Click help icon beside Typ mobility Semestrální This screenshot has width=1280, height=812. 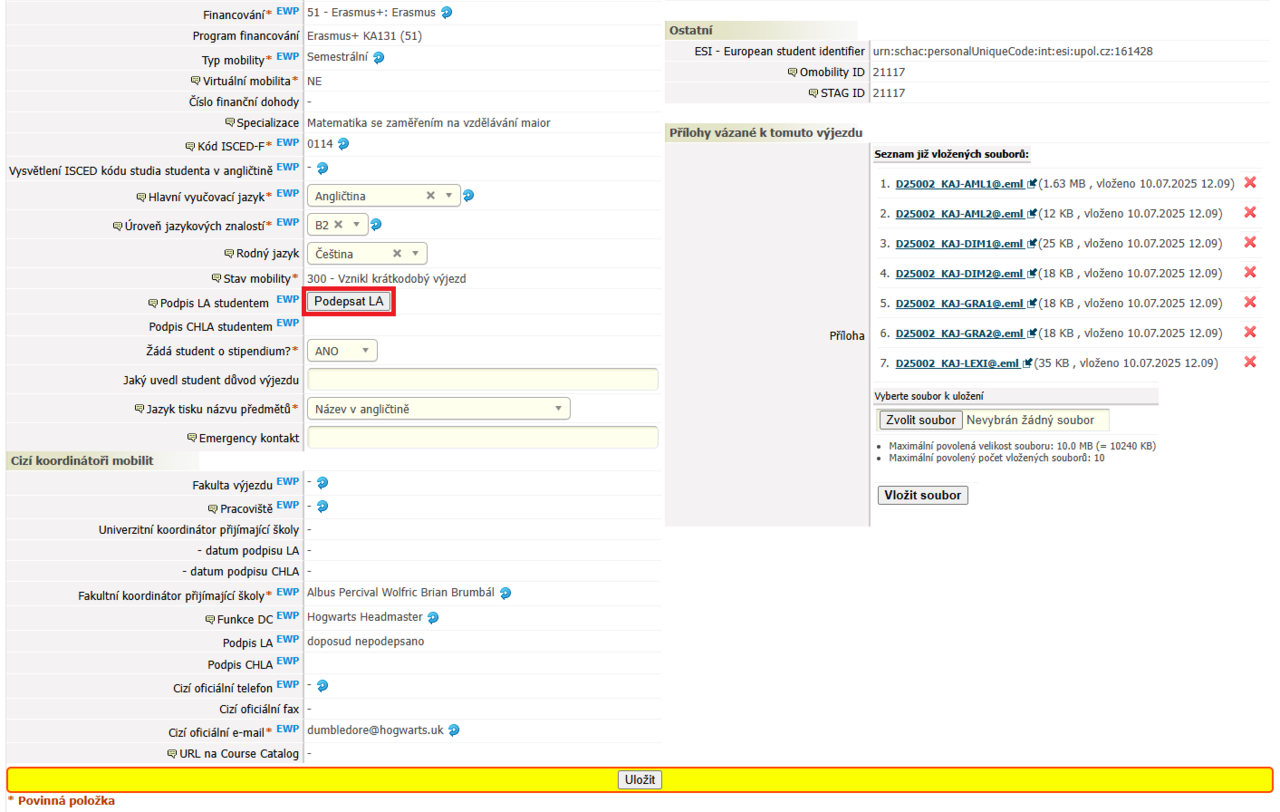[x=379, y=58]
